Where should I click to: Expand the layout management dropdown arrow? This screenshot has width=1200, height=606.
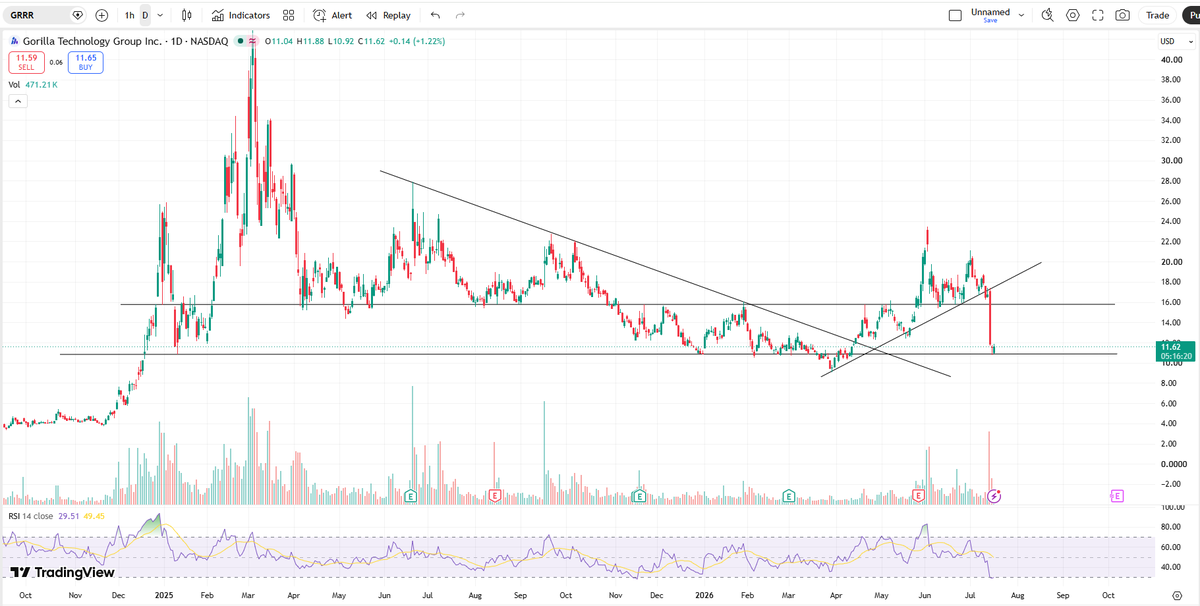tap(1021, 15)
